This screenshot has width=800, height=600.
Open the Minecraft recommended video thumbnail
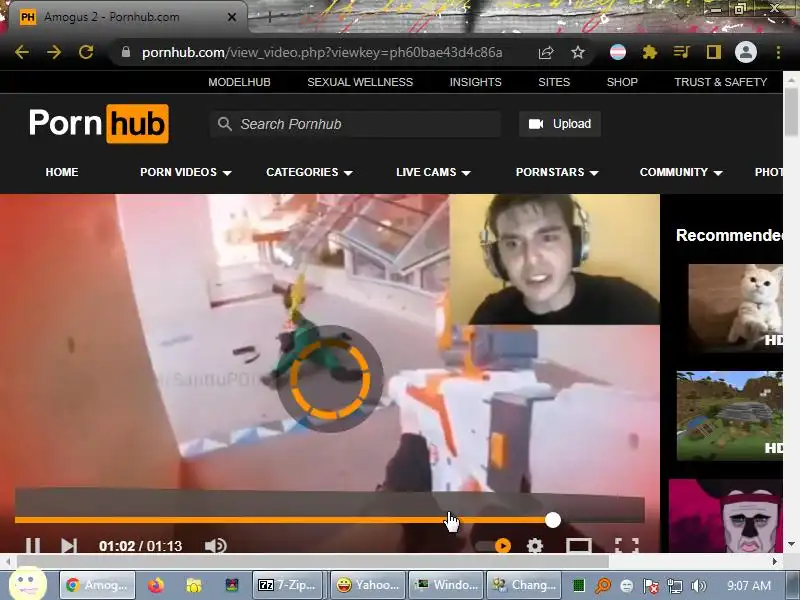click(x=730, y=415)
